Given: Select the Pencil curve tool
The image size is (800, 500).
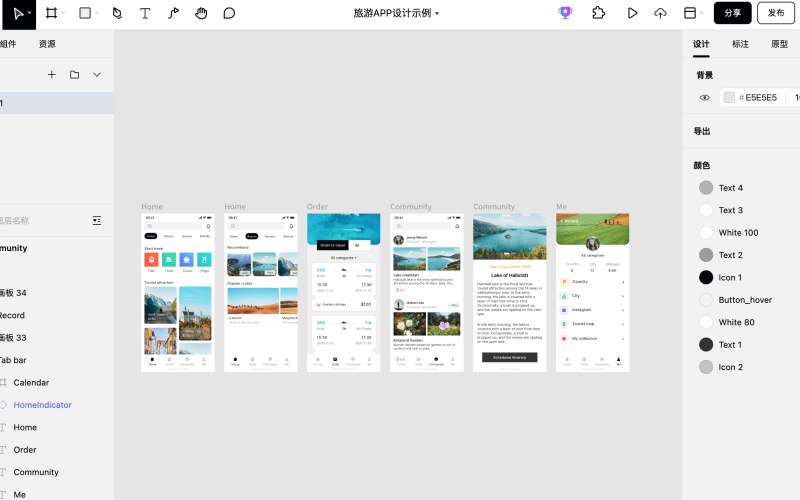Looking at the screenshot, I should pyautogui.click(x=173, y=13).
